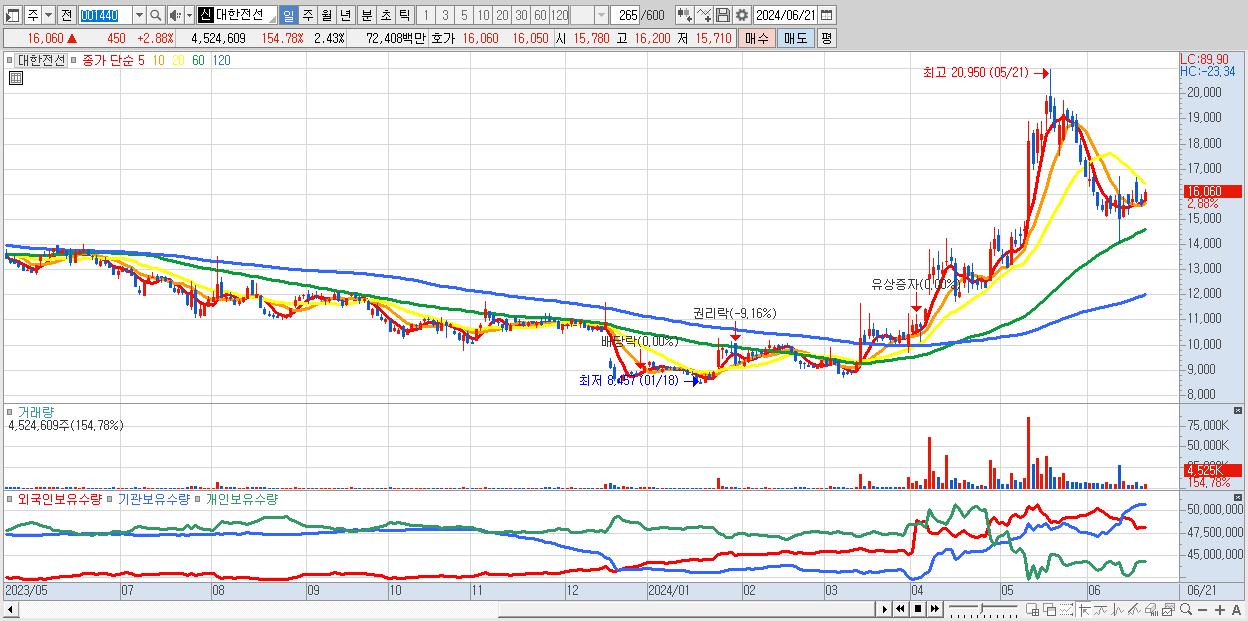This screenshot has height=621, width=1248.
Task: Open the '주' market type dropdown arrow
Action: [49, 15]
